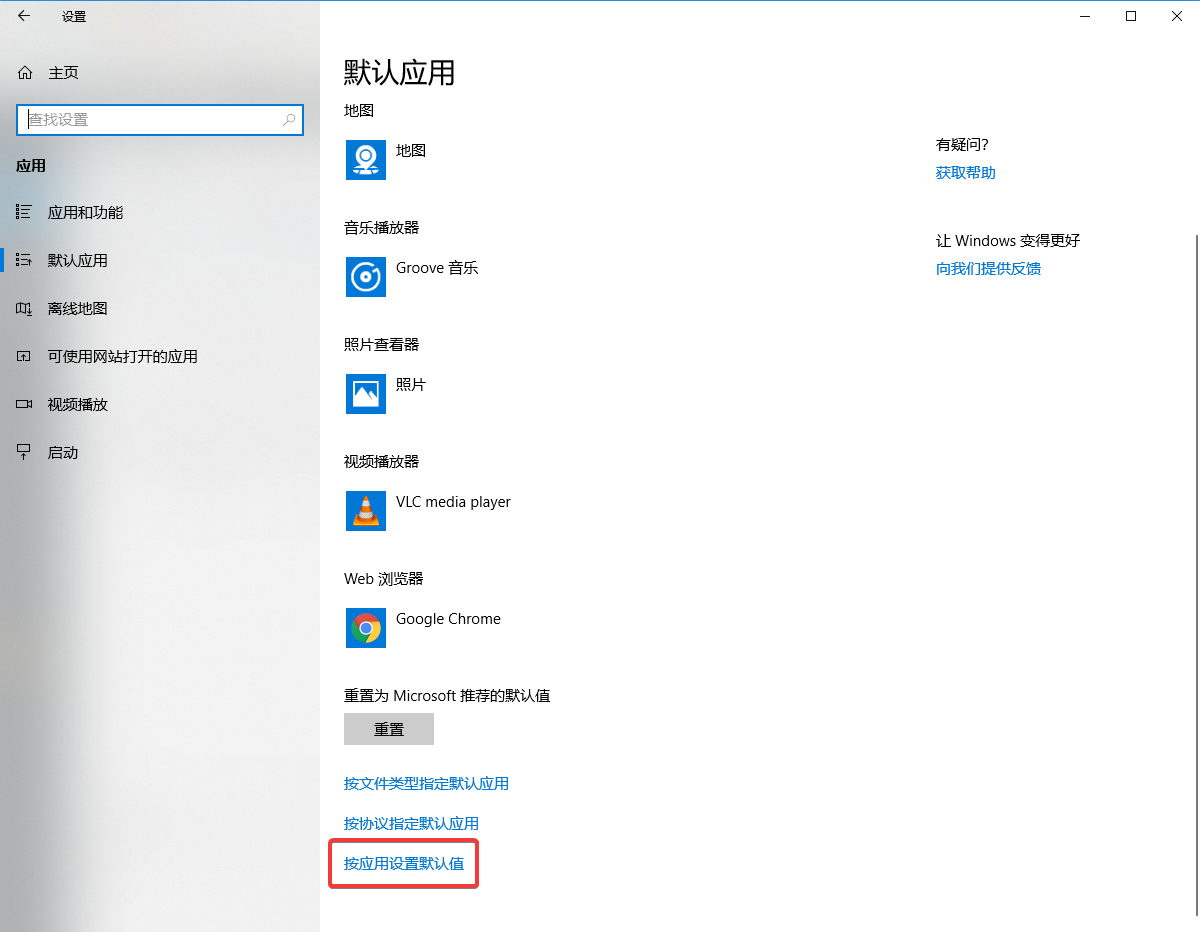Click the Web 浏览器 section label
The height and width of the screenshot is (932, 1200).
tap(384, 578)
